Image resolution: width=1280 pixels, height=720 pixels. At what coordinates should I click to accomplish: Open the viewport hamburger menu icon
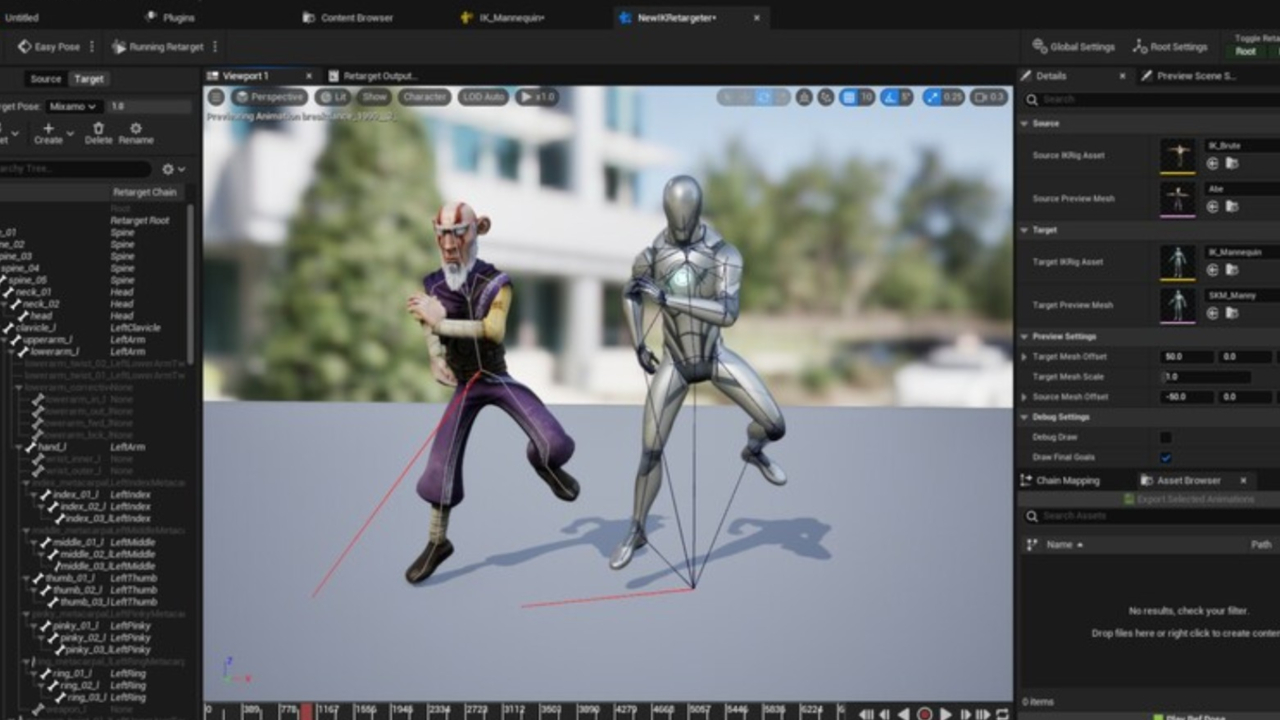[216, 97]
